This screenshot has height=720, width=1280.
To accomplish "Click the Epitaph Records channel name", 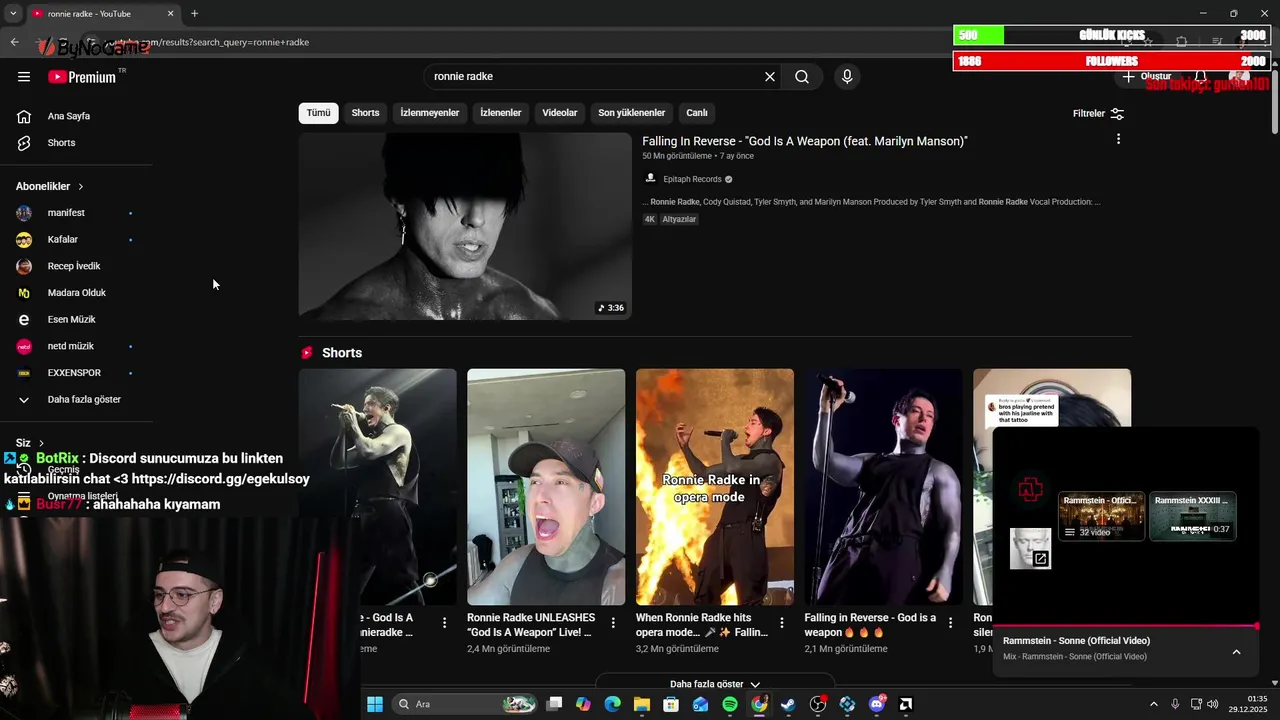I will pyautogui.click(x=692, y=179).
